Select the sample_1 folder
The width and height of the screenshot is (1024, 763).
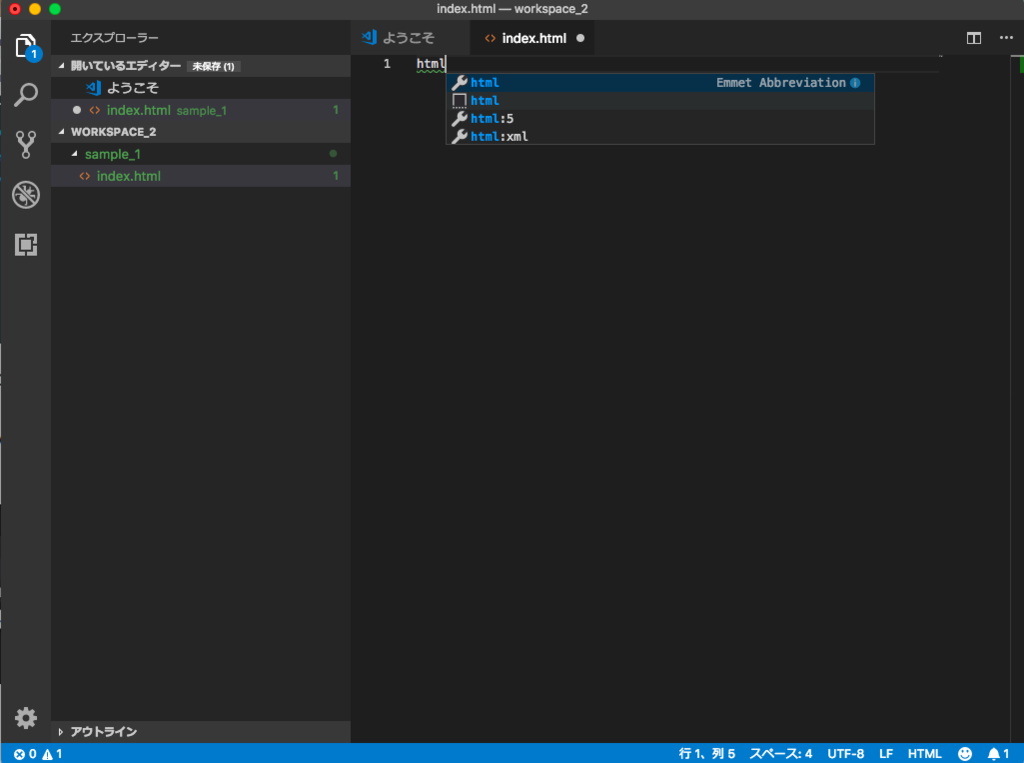point(201,154)
